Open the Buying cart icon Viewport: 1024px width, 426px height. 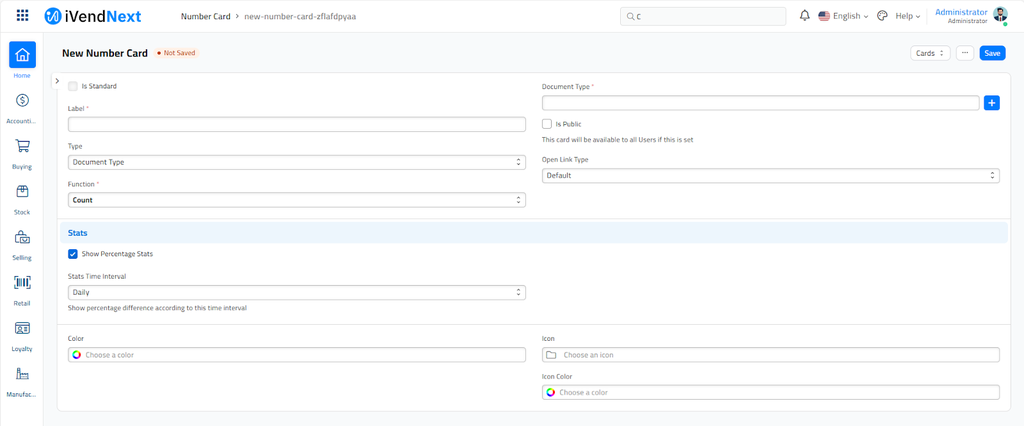click(22, 147)
